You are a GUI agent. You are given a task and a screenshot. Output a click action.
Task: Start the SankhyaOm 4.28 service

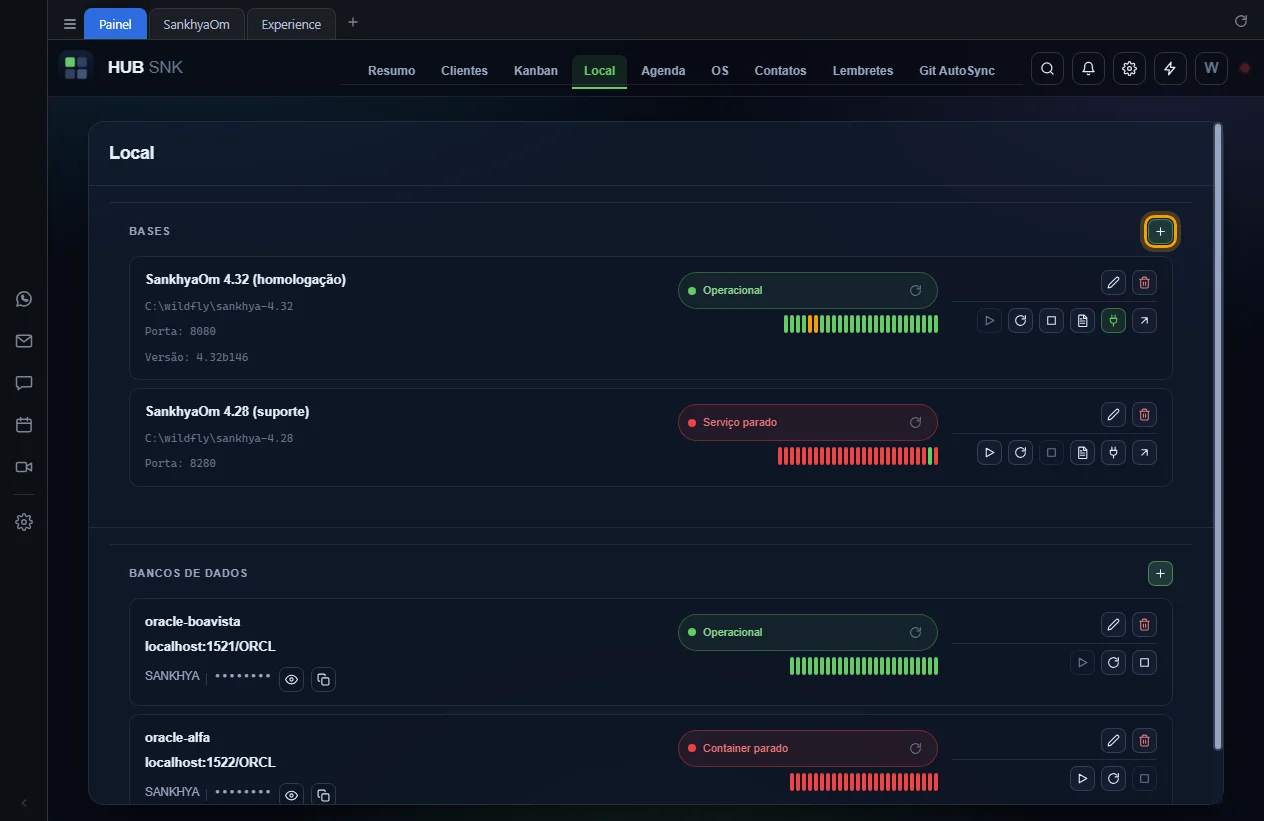tap(989, 453)
